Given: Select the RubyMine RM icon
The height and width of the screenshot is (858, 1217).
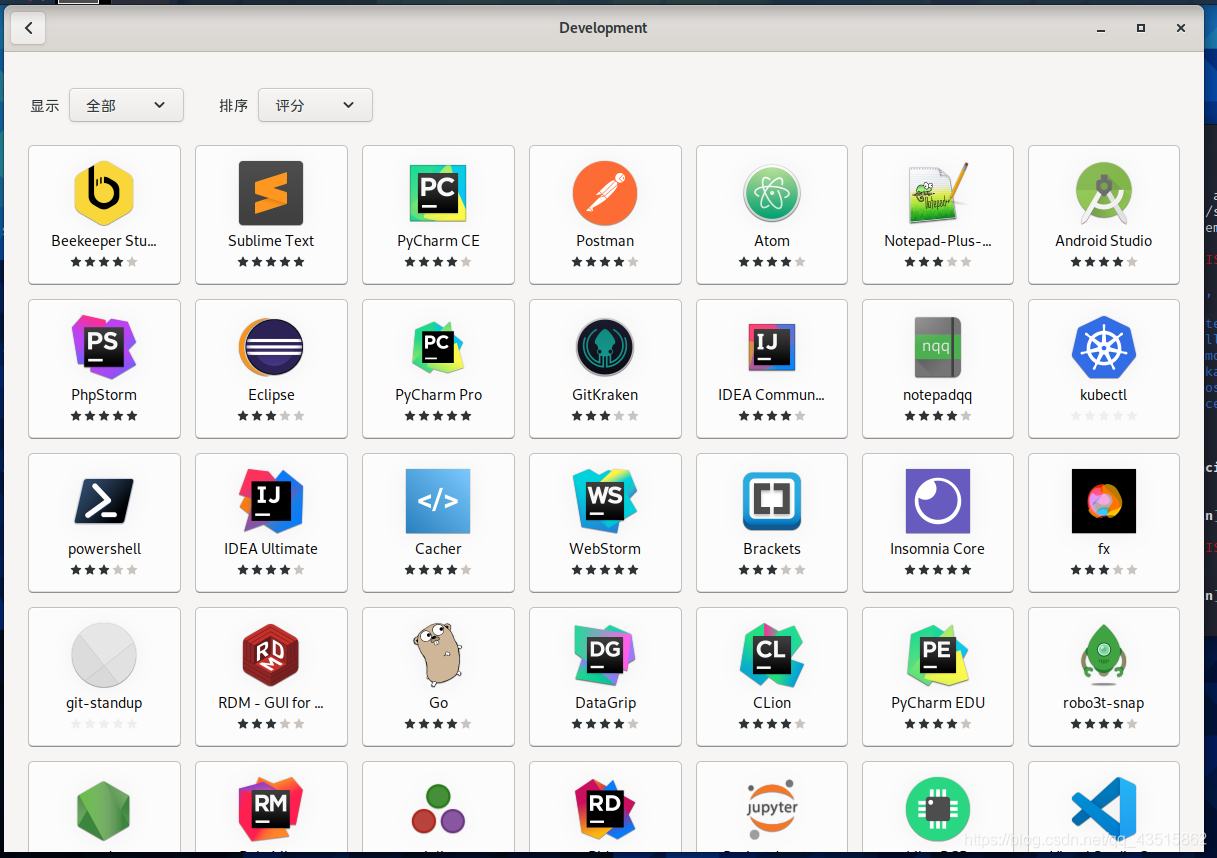Looking at the screenshot, I should point(271,809).
